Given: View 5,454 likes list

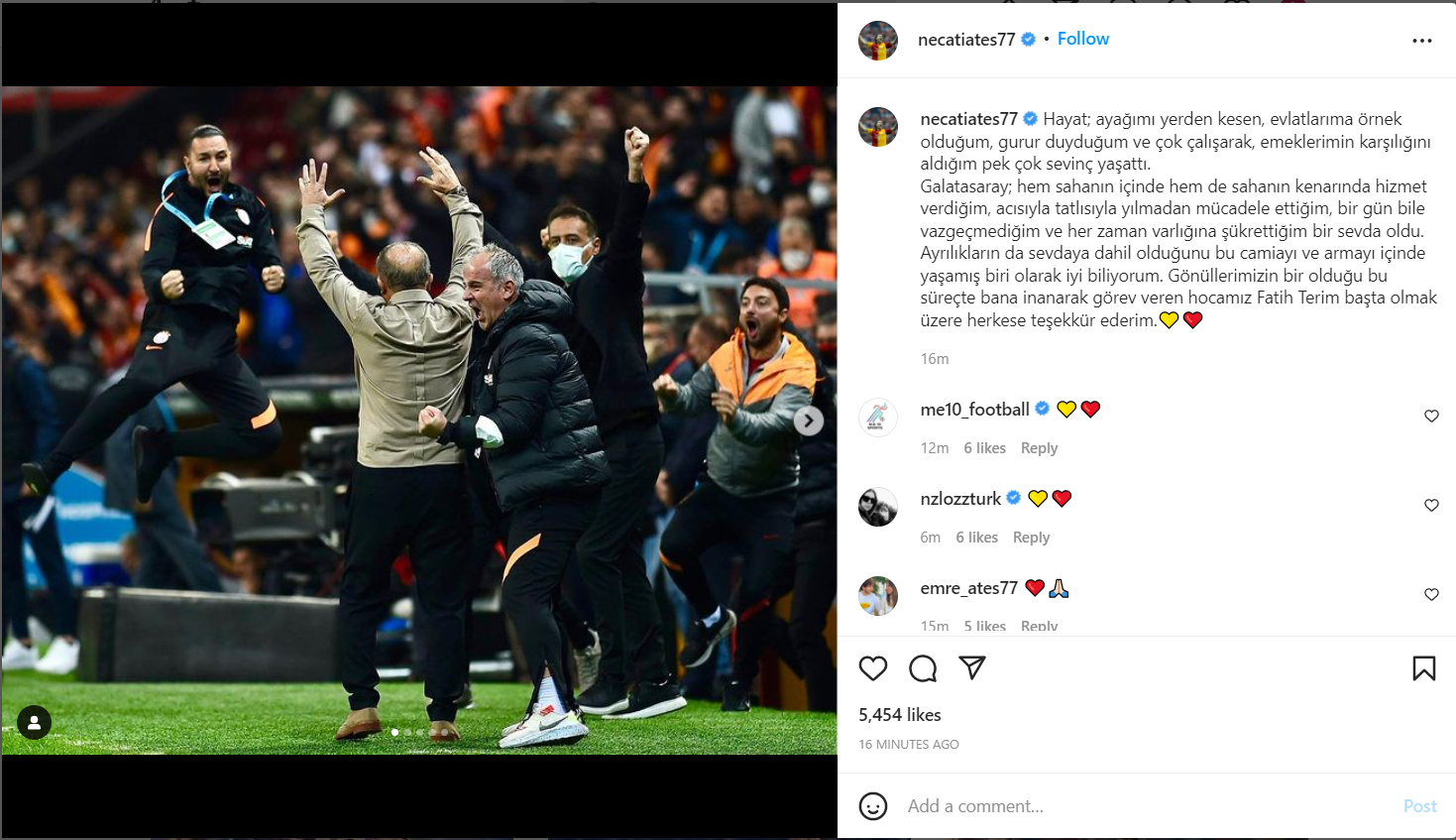Looking at the screenshot, I should [900, 715].
